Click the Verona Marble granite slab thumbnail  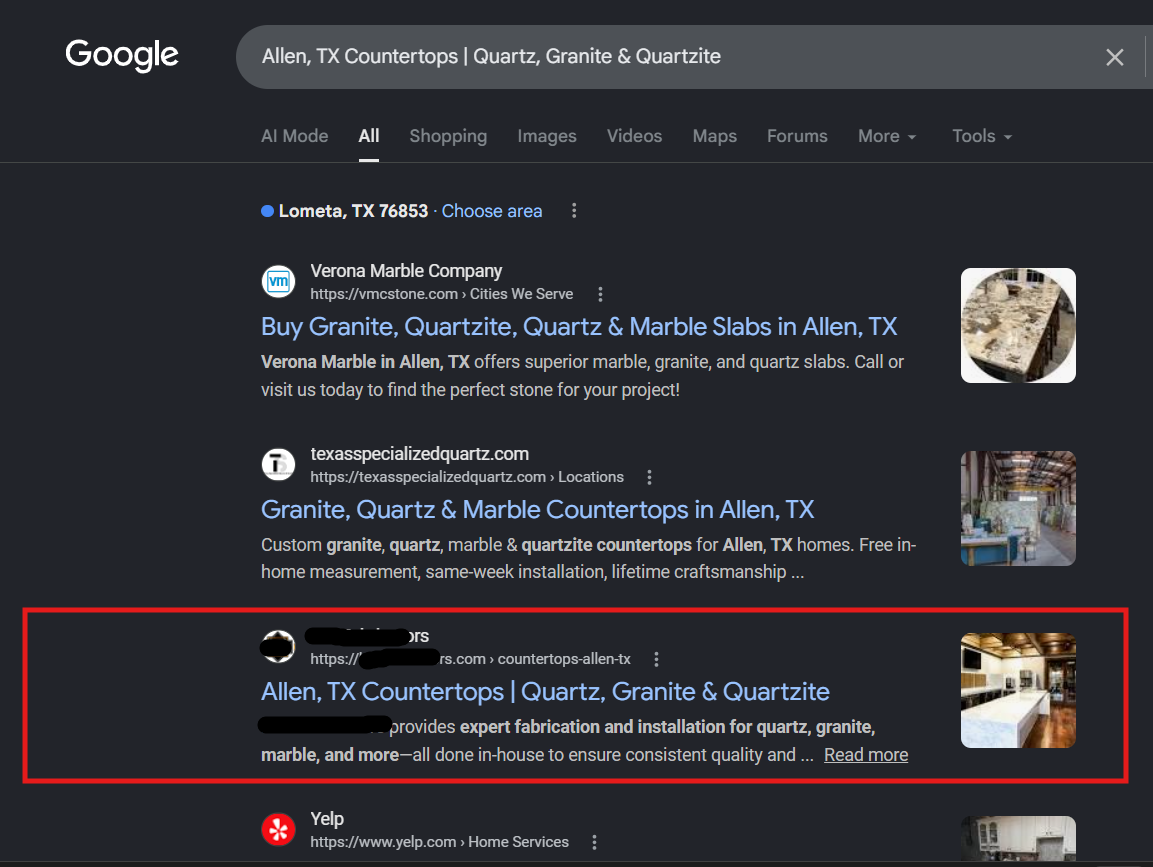tap(1018, 325)
